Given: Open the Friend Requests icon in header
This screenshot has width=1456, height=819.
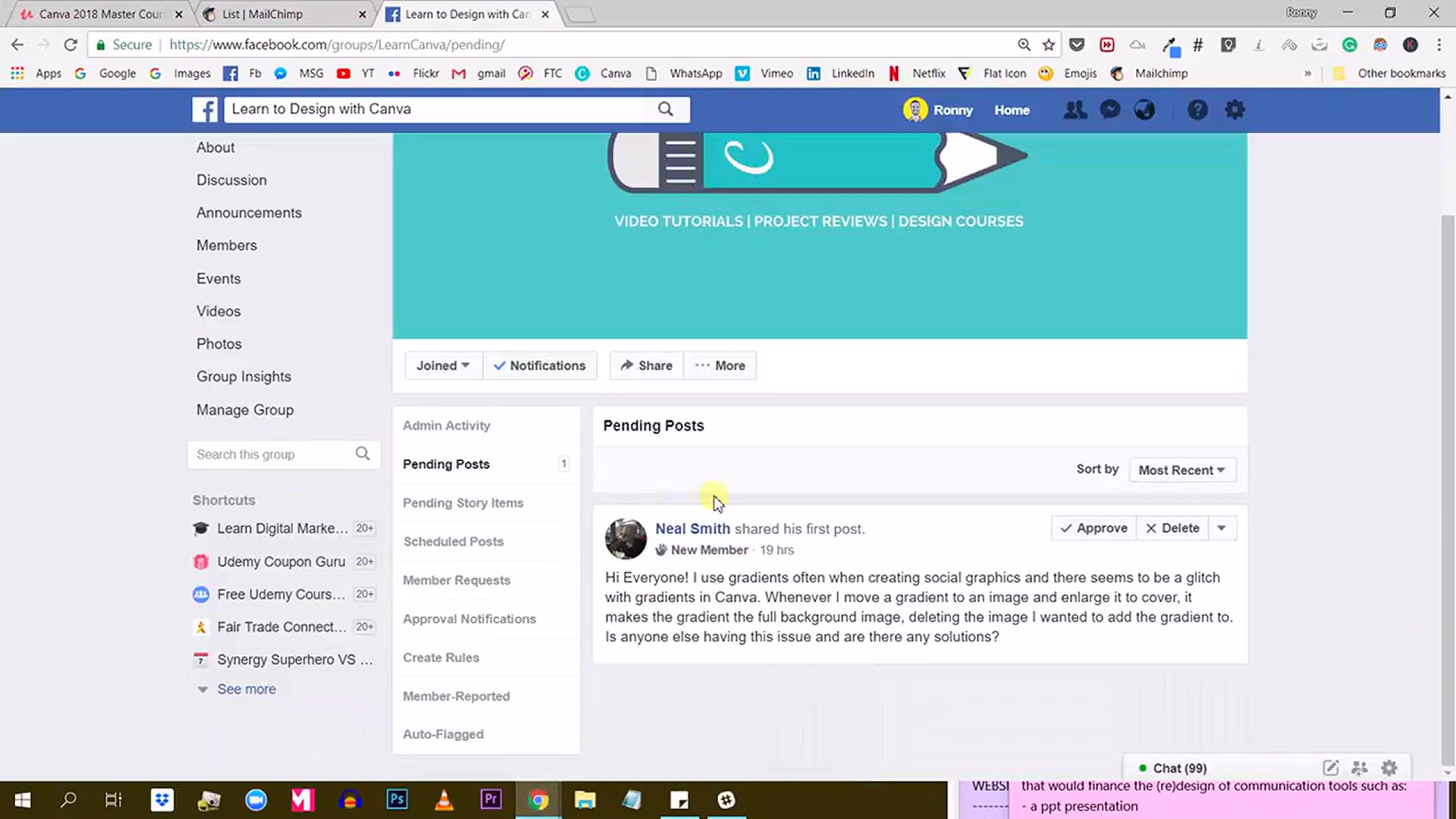Looking at the screenshot, I should click(x=1075, y=110).
